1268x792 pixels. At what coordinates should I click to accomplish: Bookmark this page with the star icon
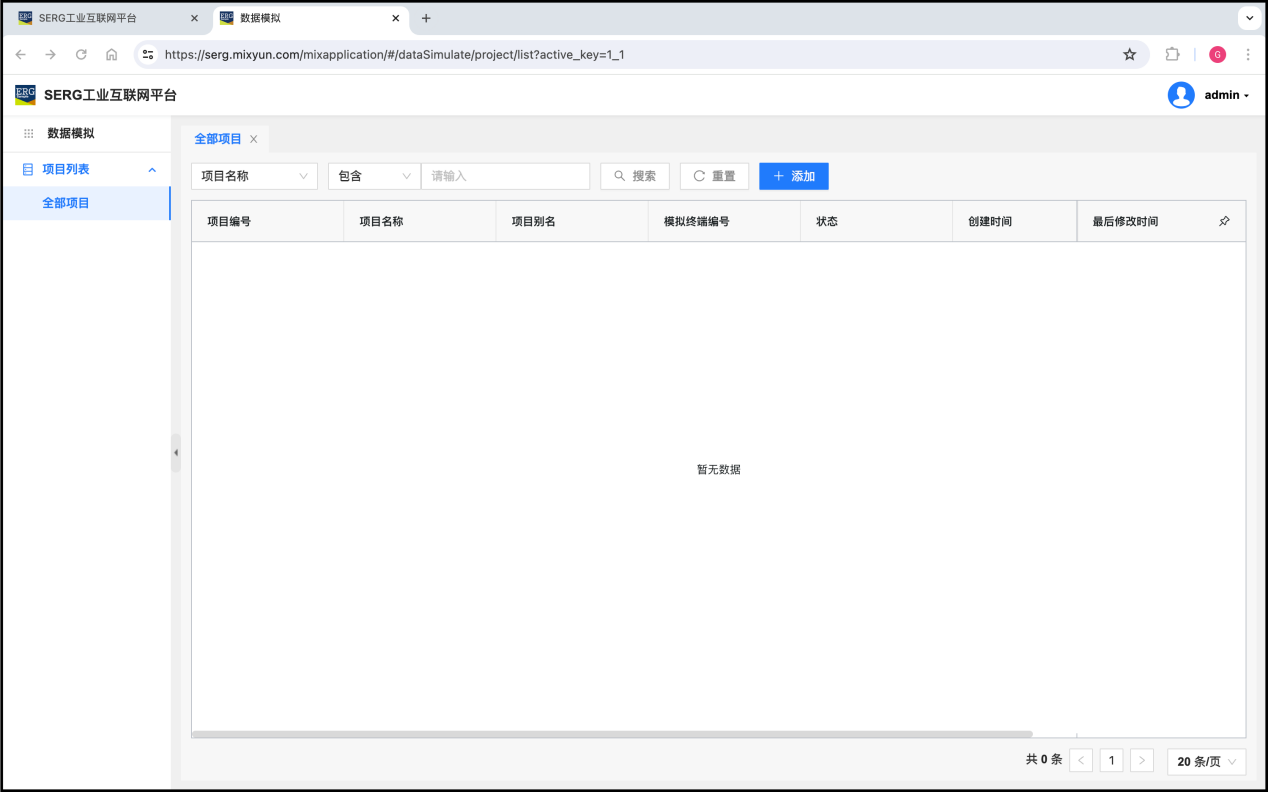coord(1130,55)
